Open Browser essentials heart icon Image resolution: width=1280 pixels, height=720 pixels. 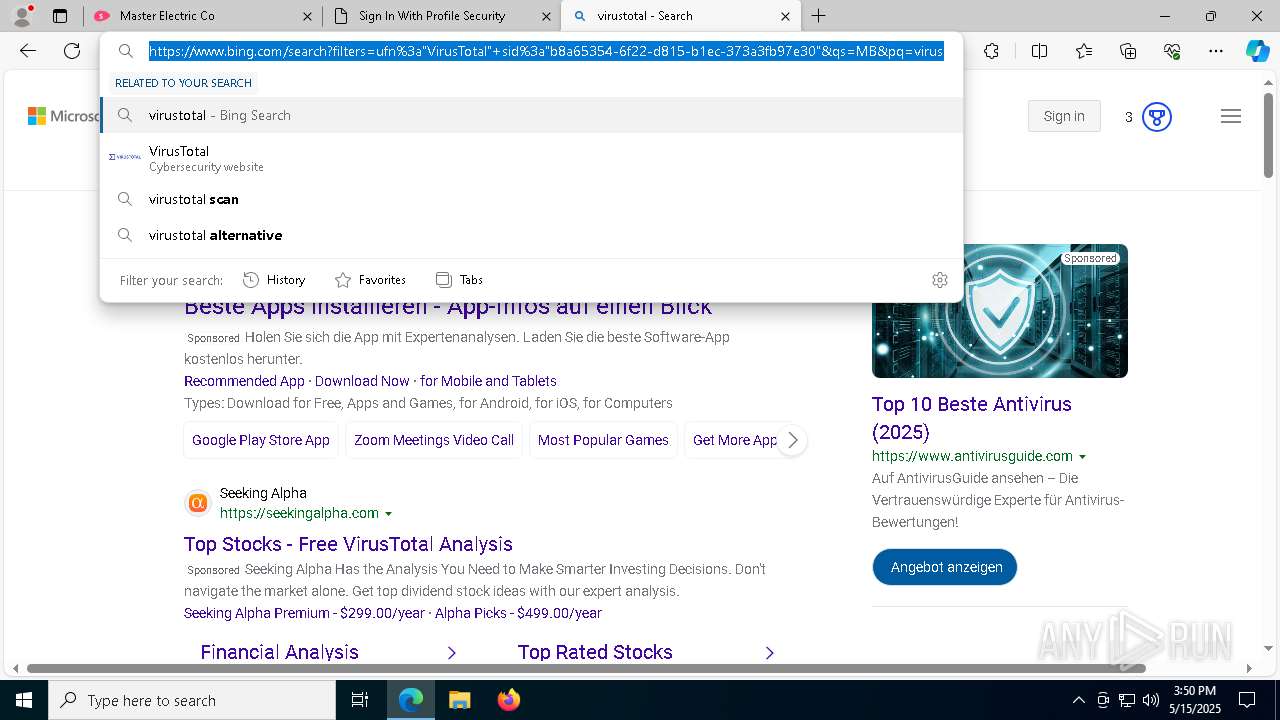pyautogui.click(x=1172, y=51)
